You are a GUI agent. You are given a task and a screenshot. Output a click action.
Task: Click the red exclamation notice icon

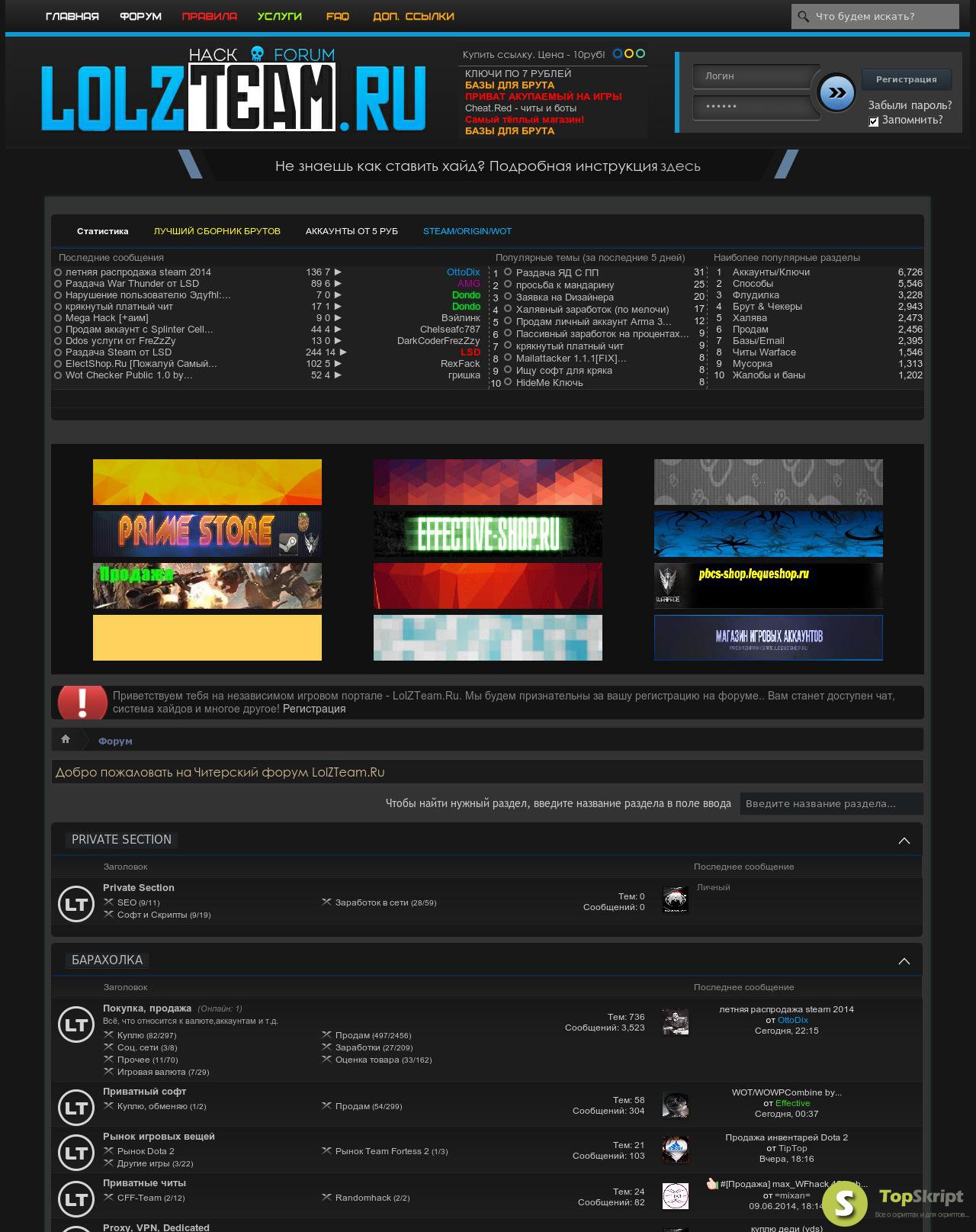82,702
